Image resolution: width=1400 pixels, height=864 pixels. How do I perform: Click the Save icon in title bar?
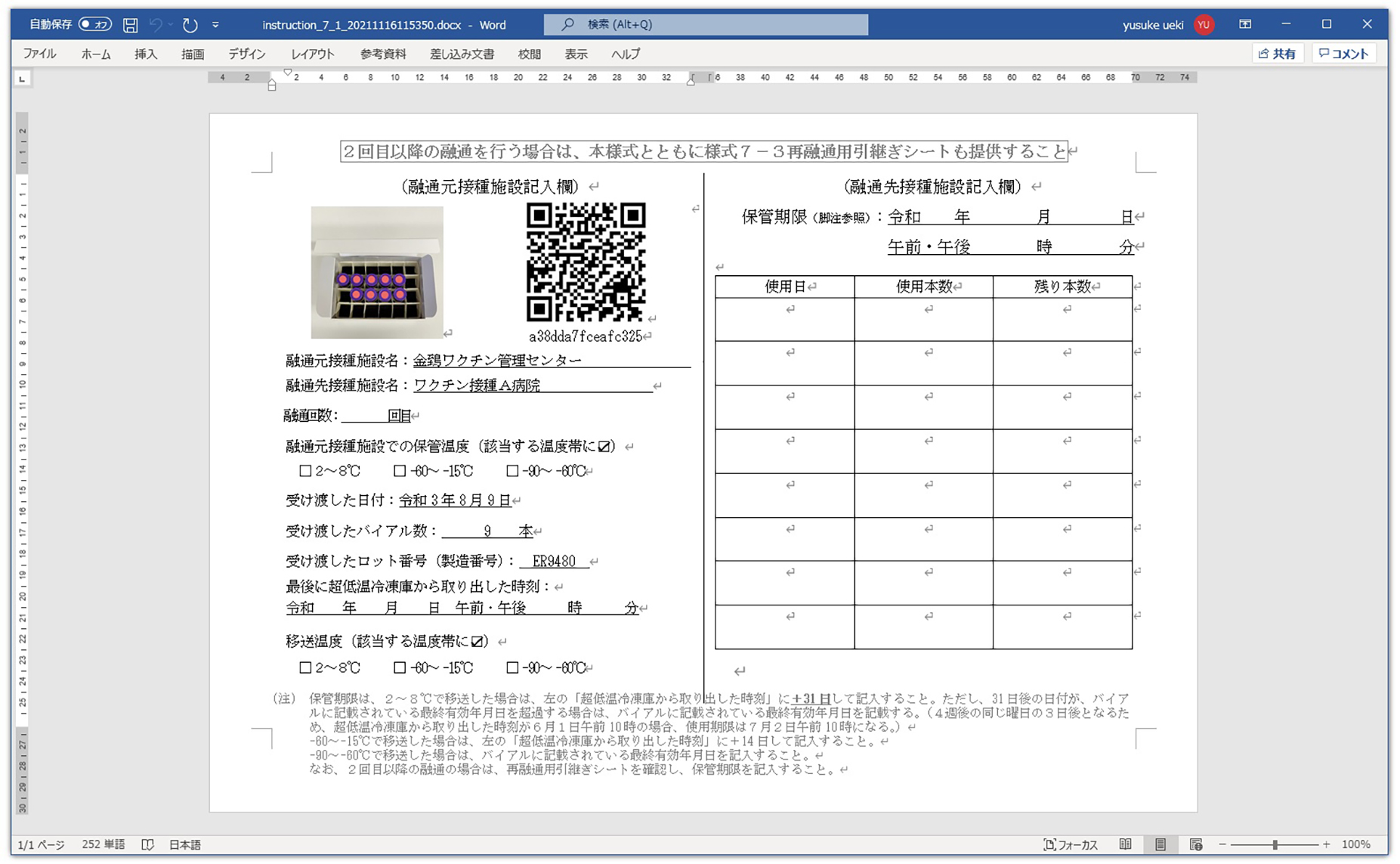(130, 25)
